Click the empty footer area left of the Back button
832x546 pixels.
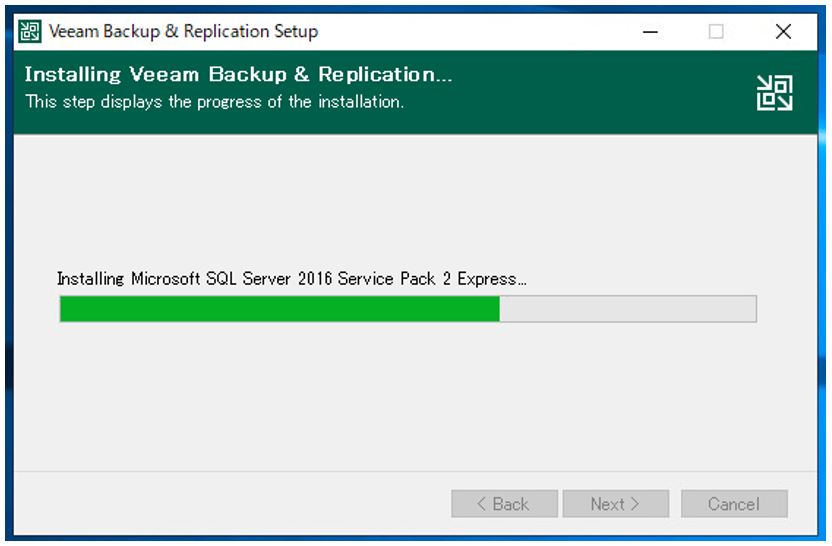point(233,504)
